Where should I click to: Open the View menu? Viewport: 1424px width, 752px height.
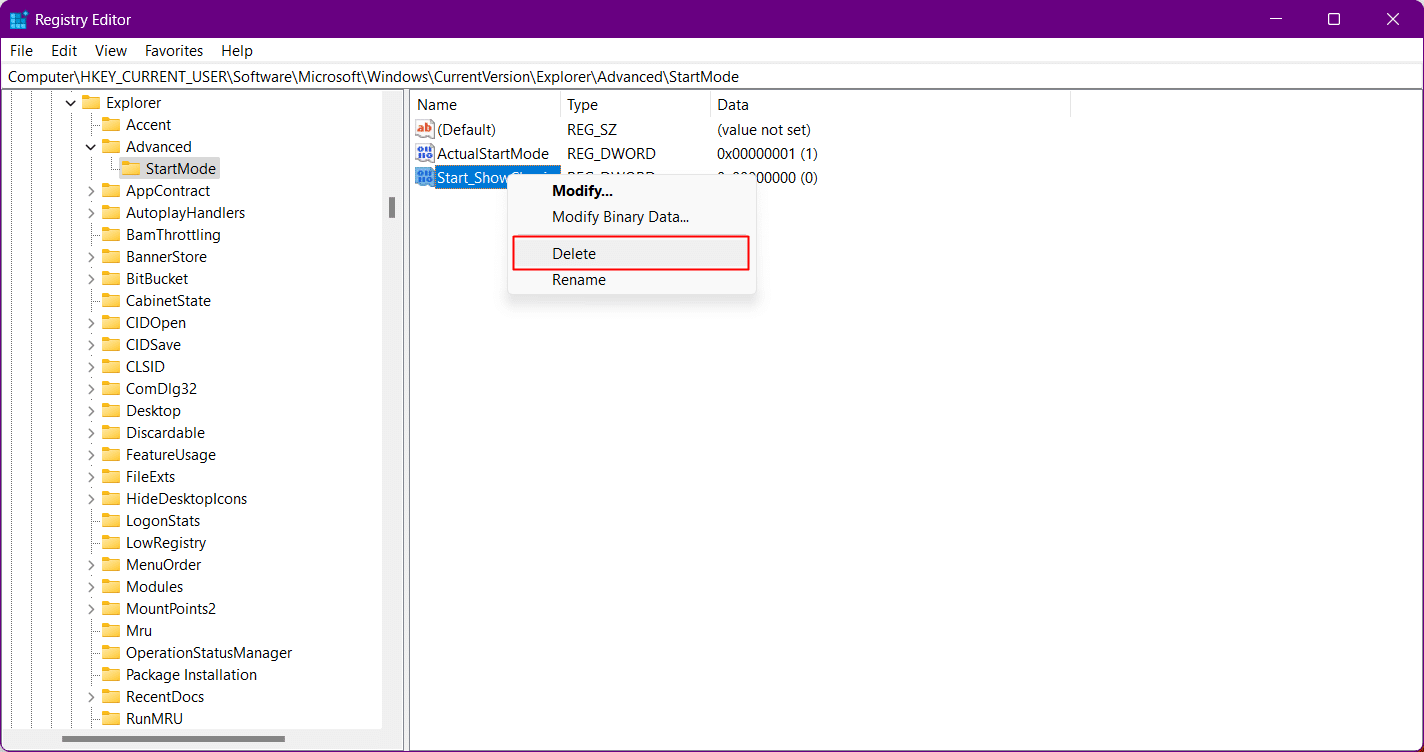(111, 51)
